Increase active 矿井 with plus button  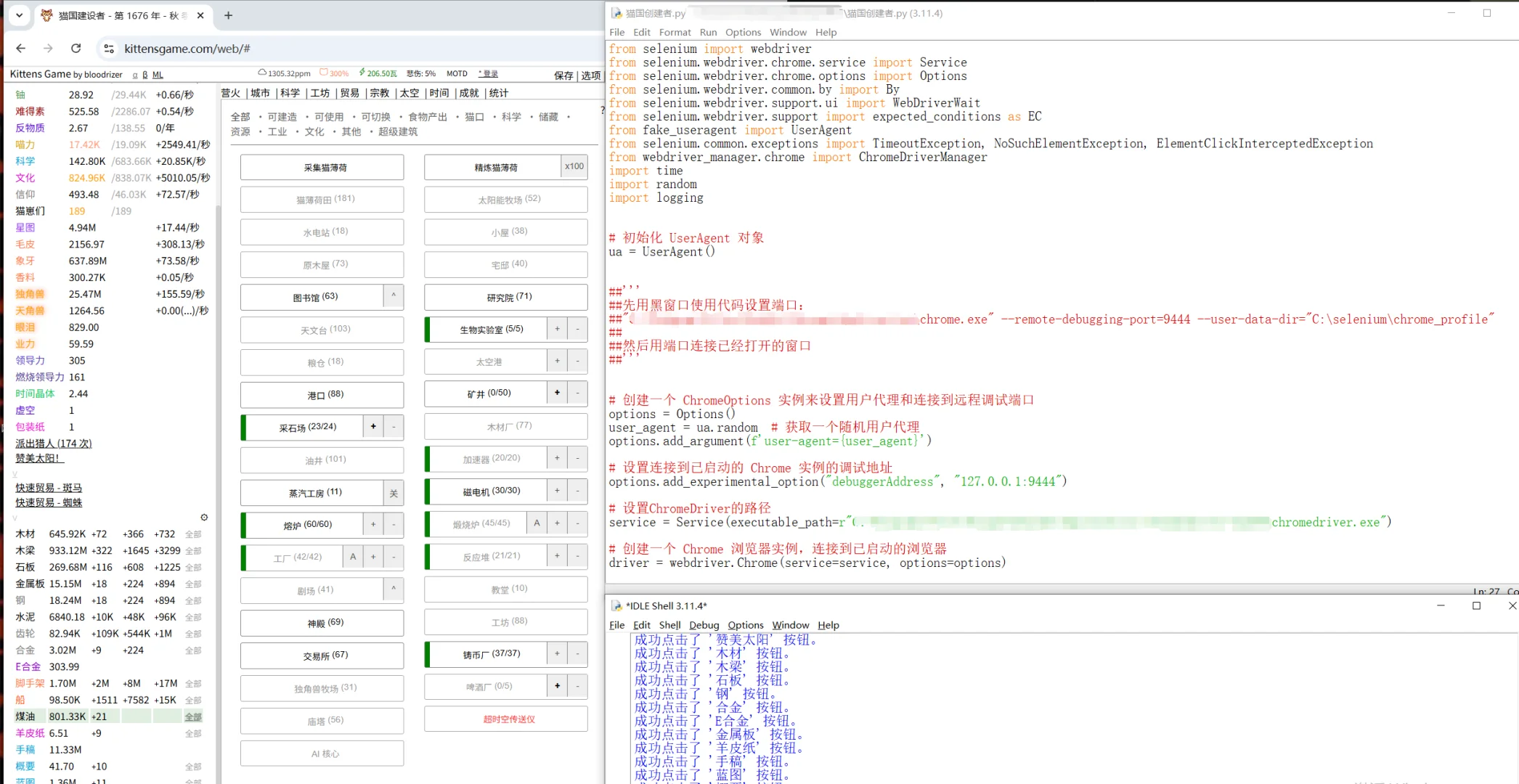(557, 393)
